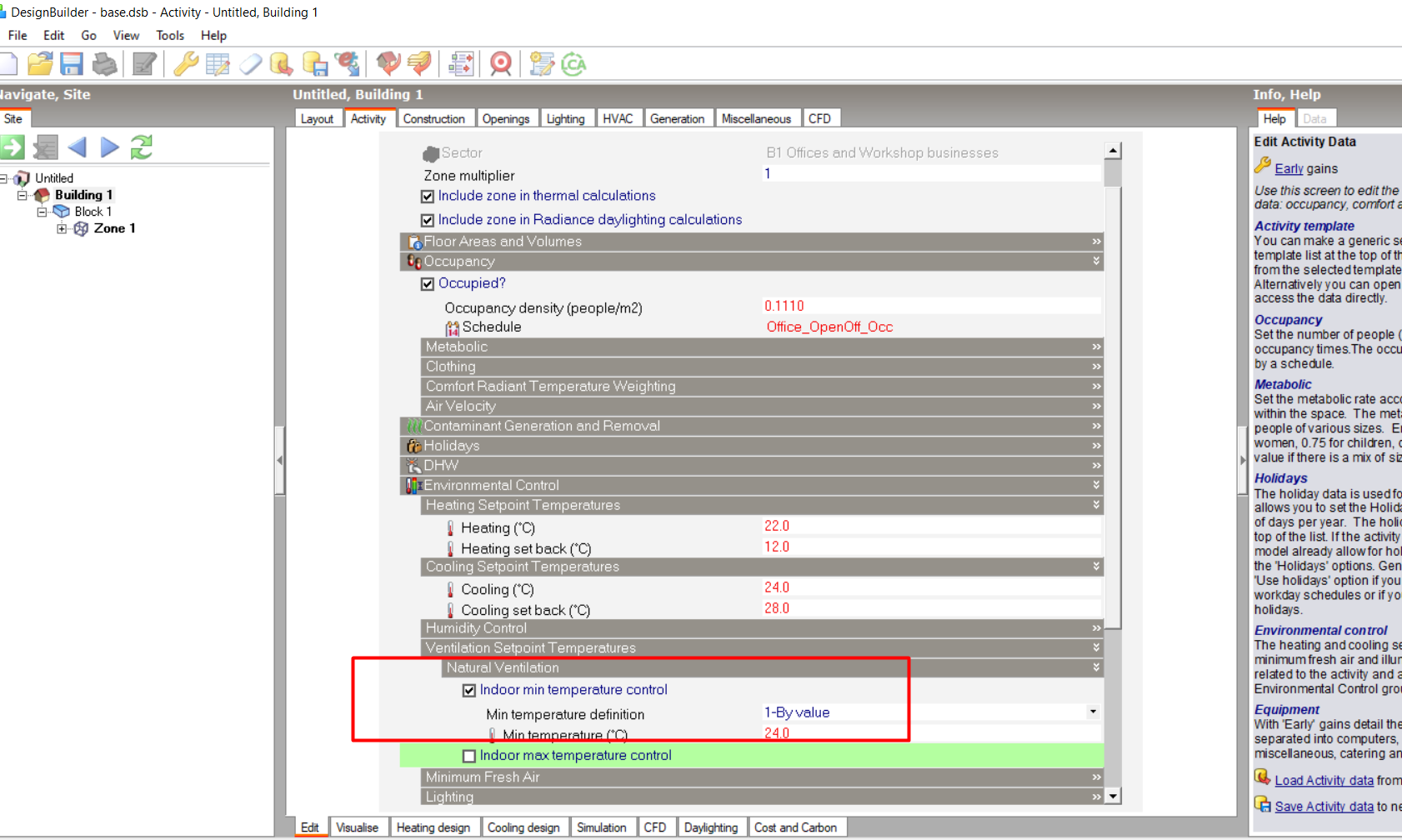Enable Indoor max temperature control
This screenshot has height=840, width=1402.
[x=469, y=757]
